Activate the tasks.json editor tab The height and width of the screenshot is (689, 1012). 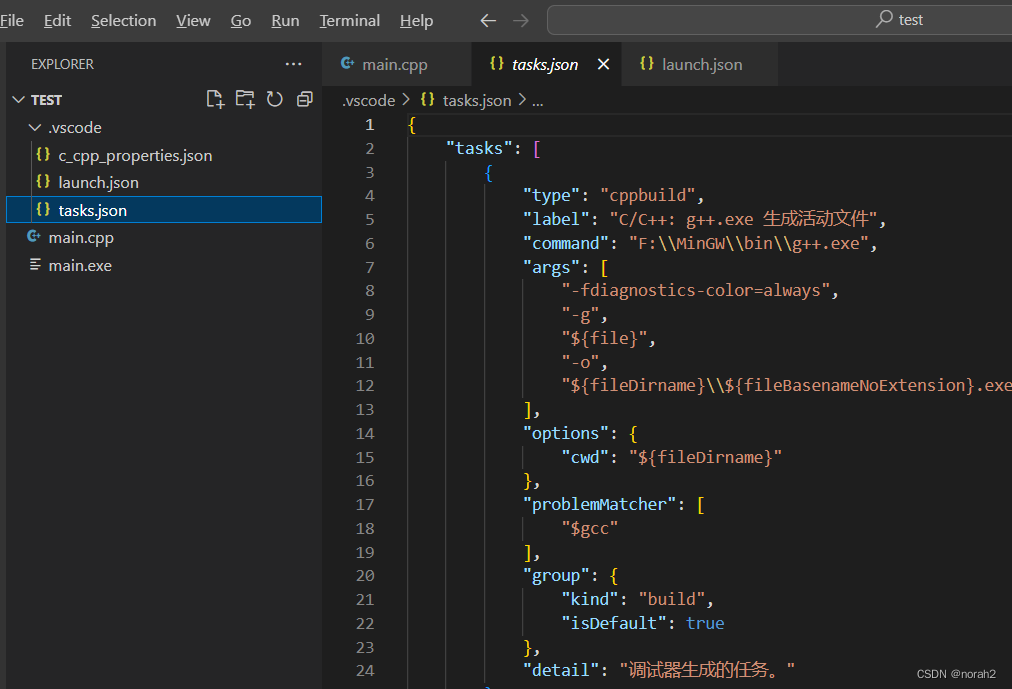pos(545,65)
